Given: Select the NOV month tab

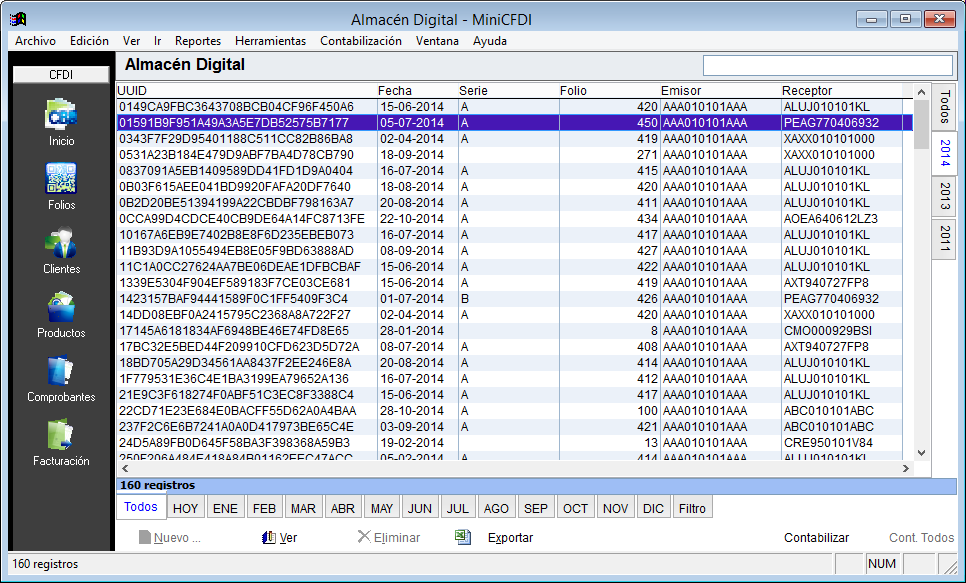Looking at the screenshot, I should [x=615, y=508].
